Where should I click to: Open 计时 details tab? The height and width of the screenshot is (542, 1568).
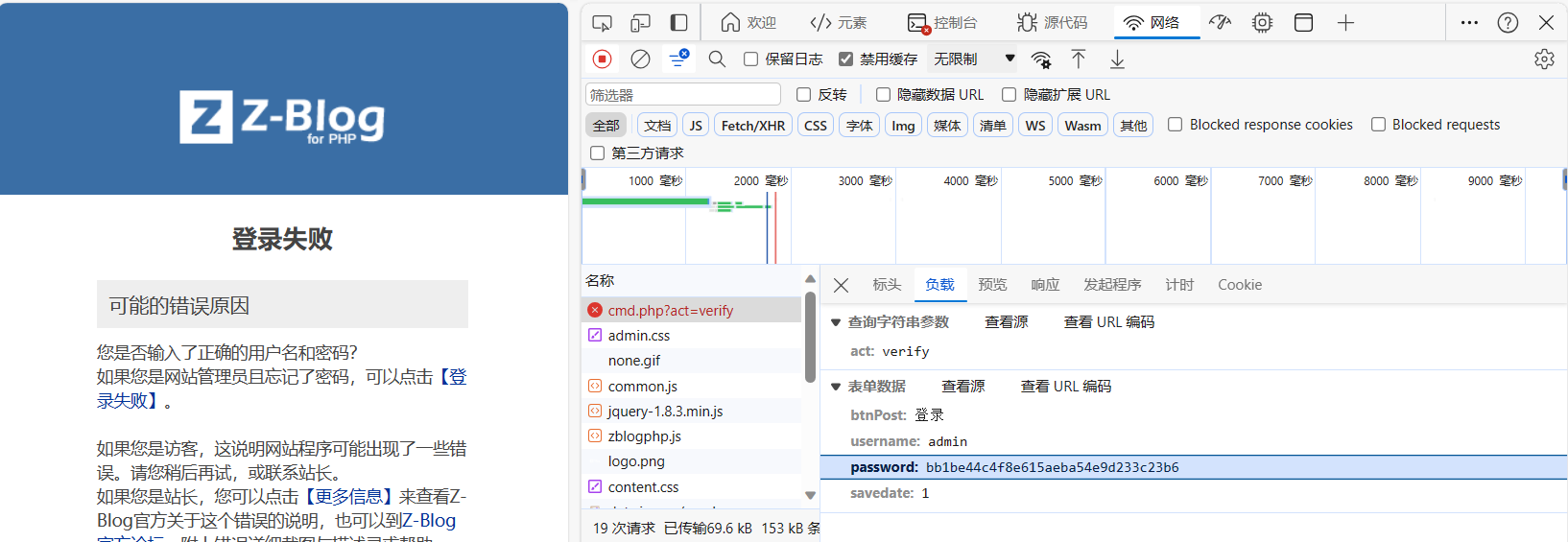(1179, 285)
